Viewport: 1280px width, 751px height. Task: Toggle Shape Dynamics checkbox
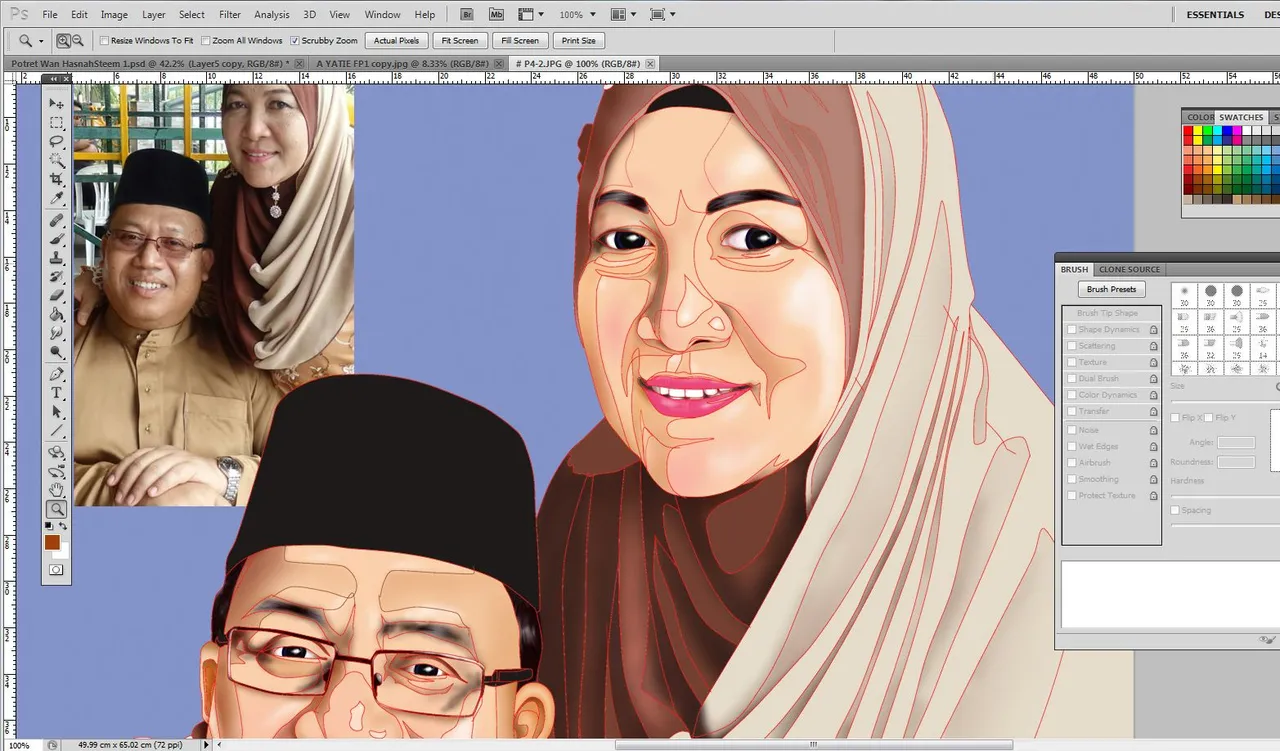pos(1072,329)
